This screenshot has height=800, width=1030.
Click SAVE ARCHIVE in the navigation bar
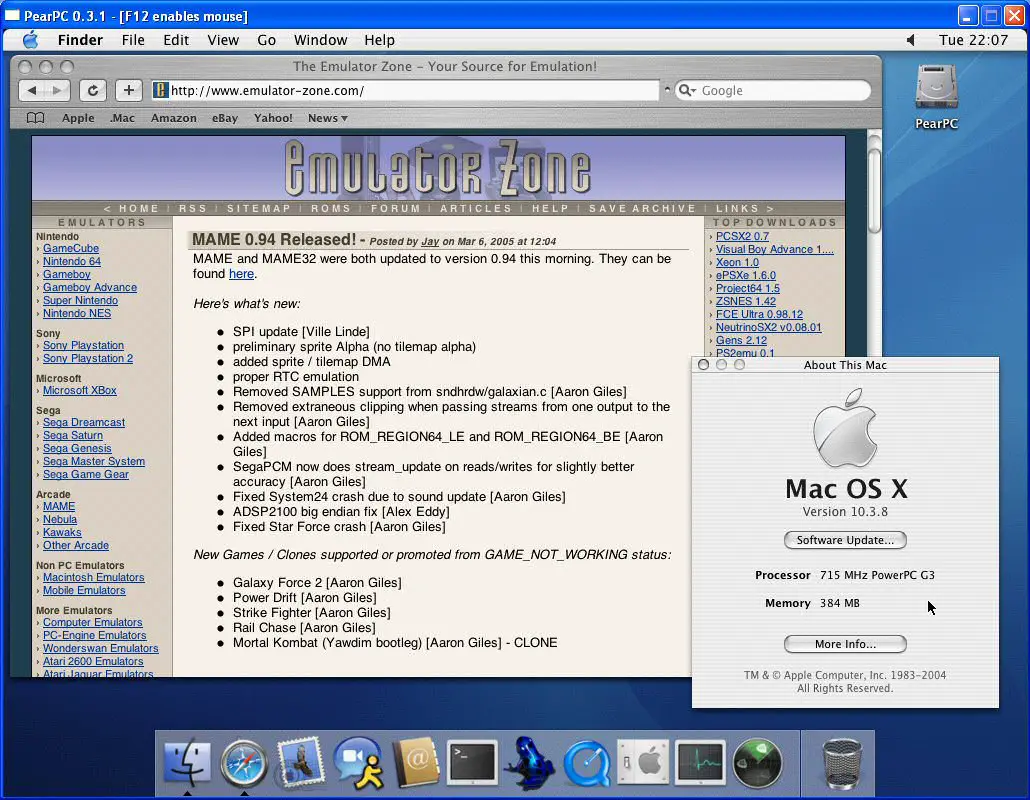[x=642, y=208]
